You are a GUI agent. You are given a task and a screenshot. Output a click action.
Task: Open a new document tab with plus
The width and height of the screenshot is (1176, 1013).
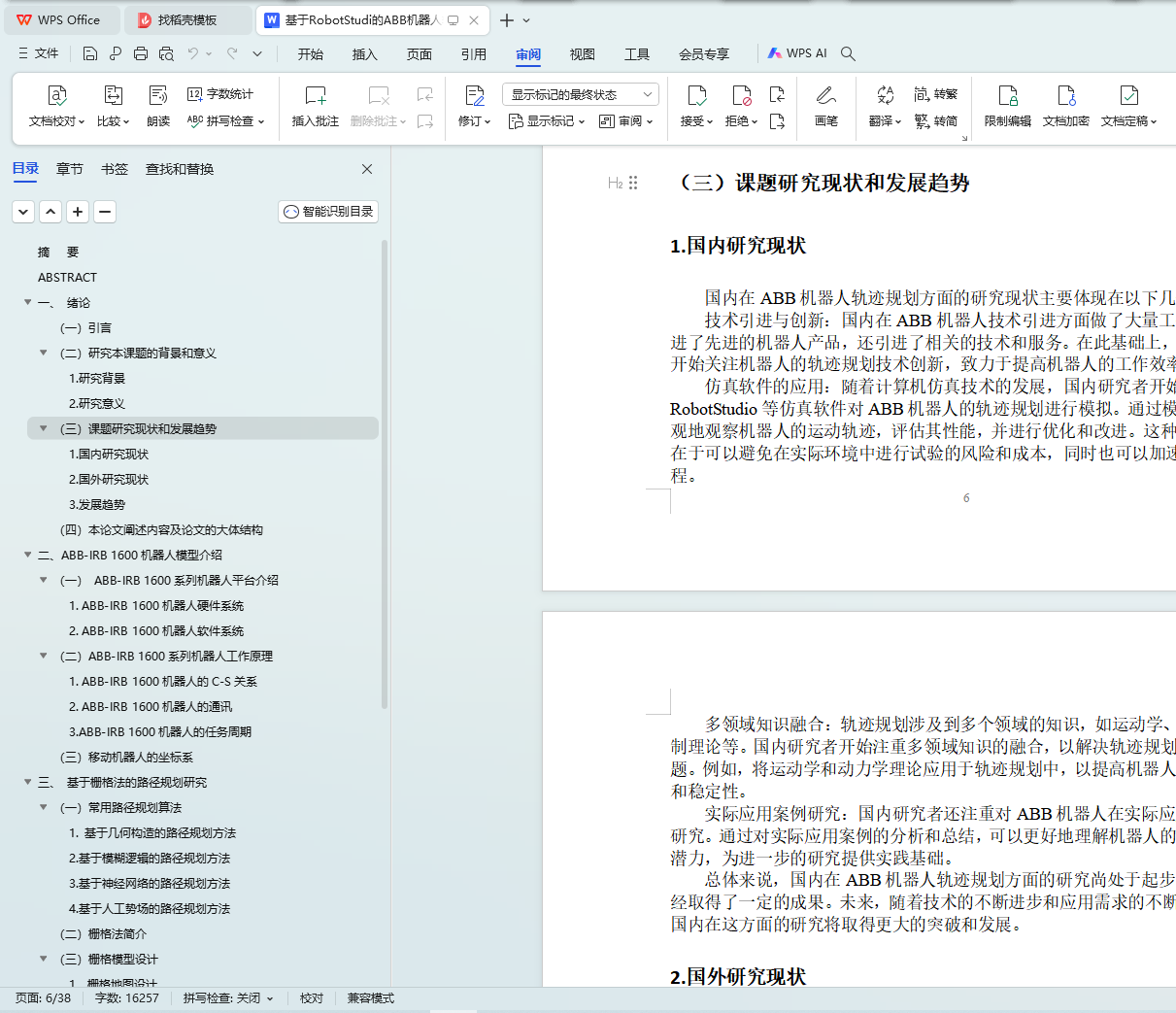(507, 20)
